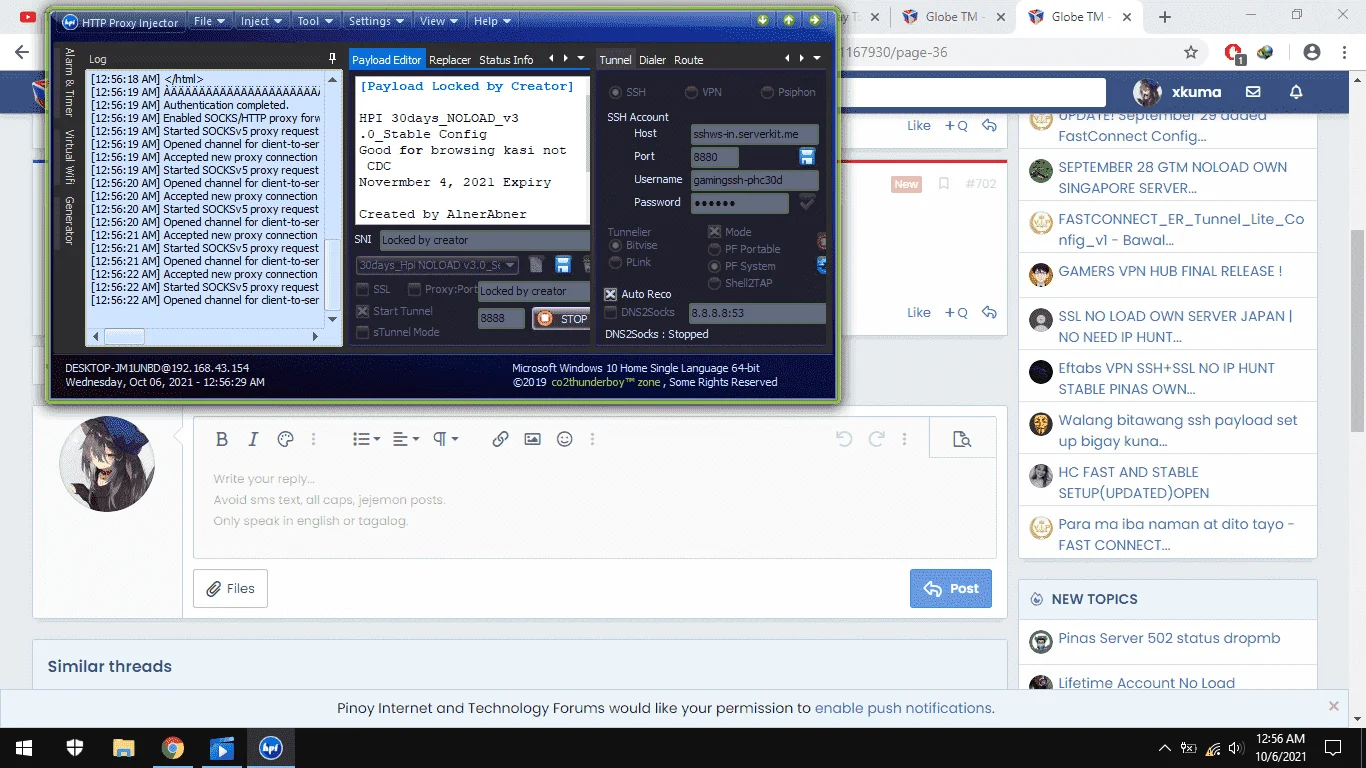Enable the sTunnel Mode checkbox
Image resolution: width=1366 pixels, height=768 pixels.
363,332
